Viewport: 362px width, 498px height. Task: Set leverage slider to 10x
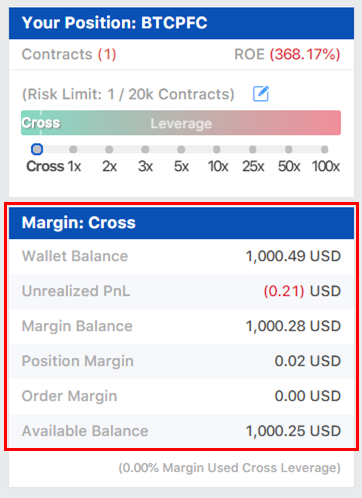pos(217,149)
